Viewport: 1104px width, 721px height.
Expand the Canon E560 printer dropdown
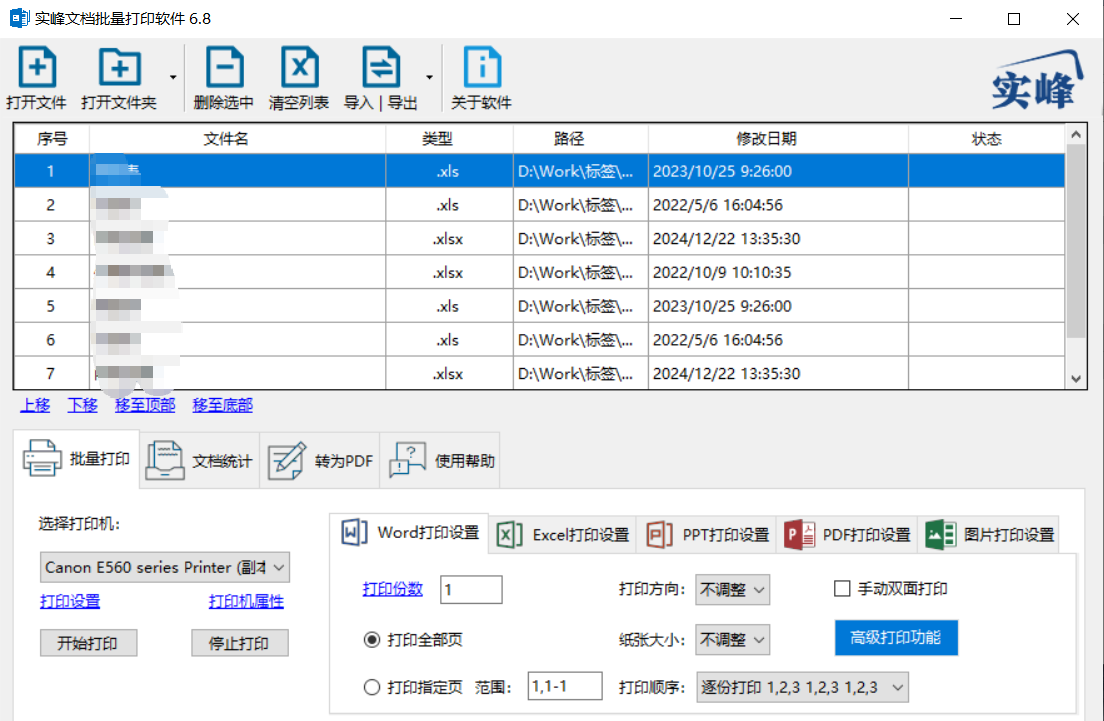tap(165, 568)
